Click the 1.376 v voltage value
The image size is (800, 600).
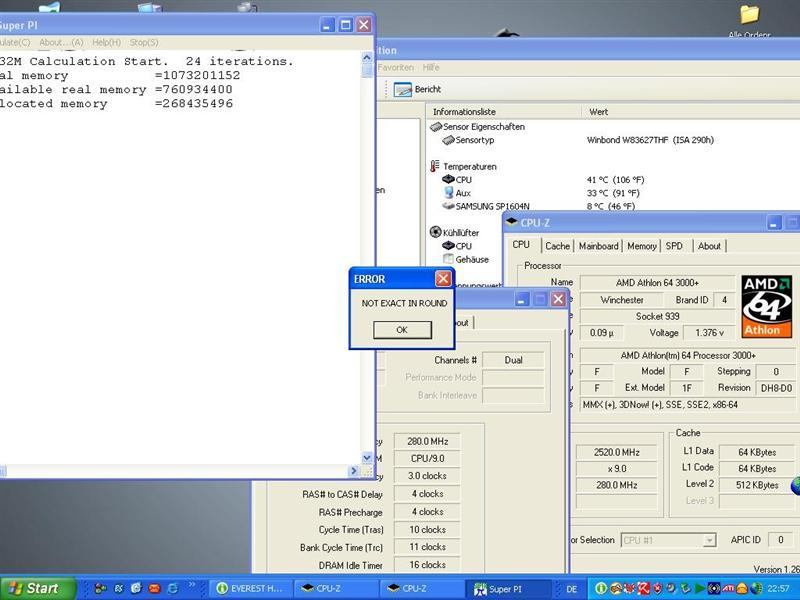coord(709,333)
